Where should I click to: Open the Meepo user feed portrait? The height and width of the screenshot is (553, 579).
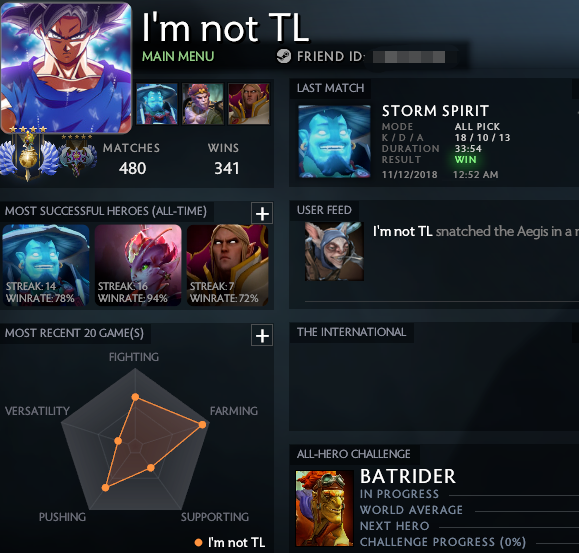coord(334,251)
